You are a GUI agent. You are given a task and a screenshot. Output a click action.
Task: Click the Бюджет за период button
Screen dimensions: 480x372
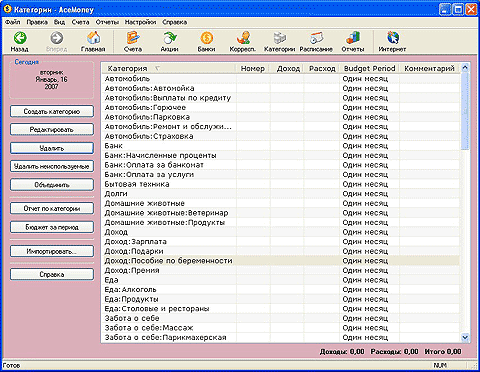pyautogui.click(x=52, y=227)
